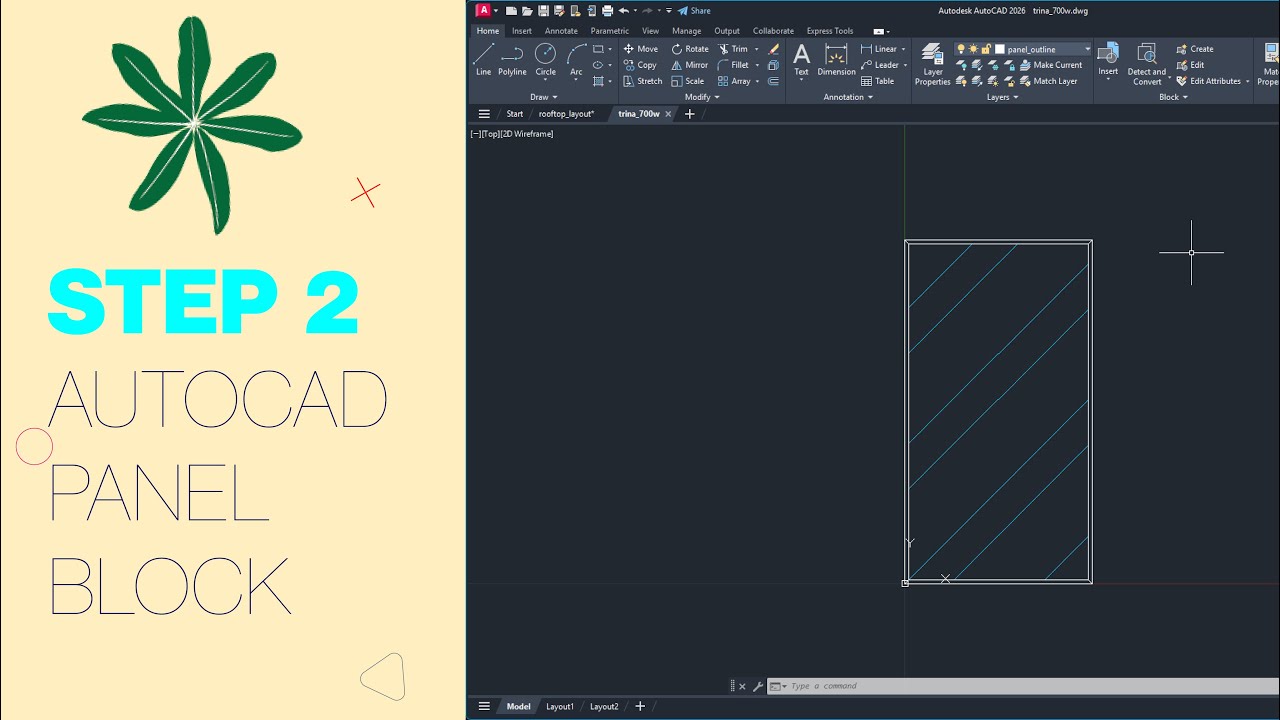Screen dimensions: 1280x720
Task: Click the Share button
Action: tap(694, 11)
